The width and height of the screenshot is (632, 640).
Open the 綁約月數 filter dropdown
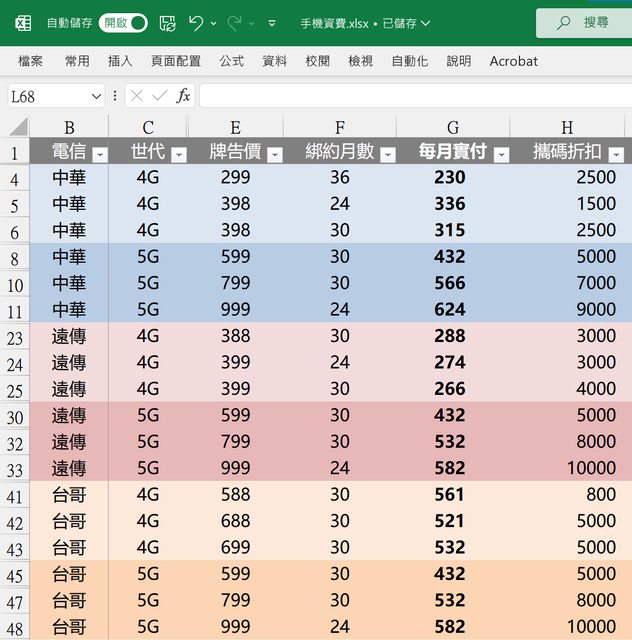(x=387, y=154)
